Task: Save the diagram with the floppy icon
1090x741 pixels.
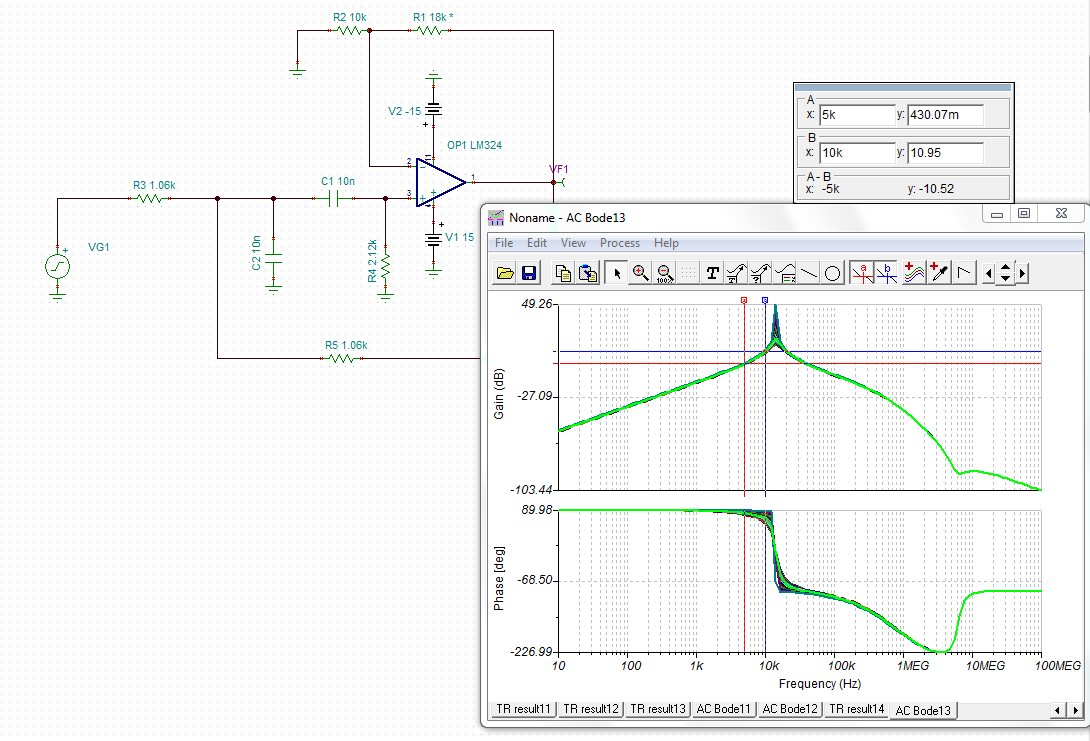Action: click(x=528, y=272)
